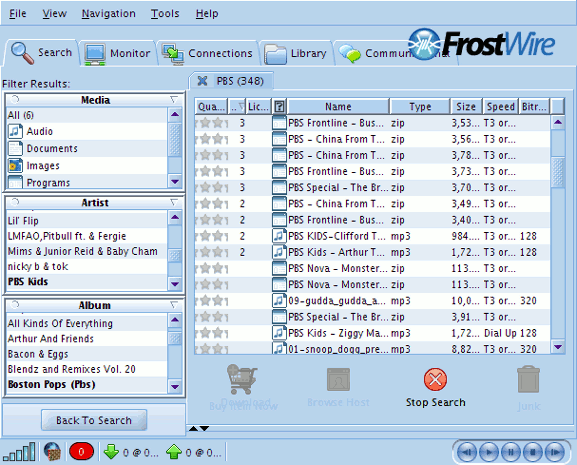Click Media list scroll up arrow
This screenshot has width=577, height=465.
pyautogui.click(x=175, y=115)
